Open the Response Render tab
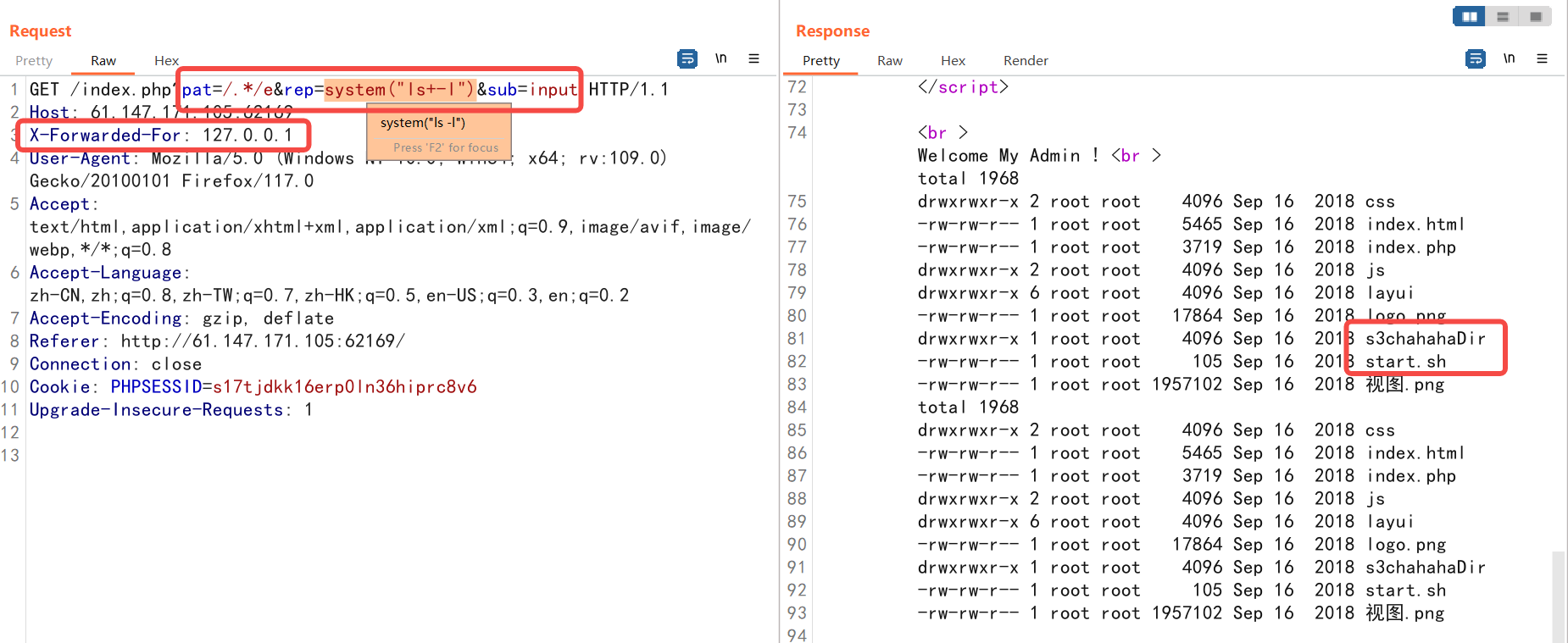The height and width of the screenshot is (643, 1568). click(x=1026, y=61)
